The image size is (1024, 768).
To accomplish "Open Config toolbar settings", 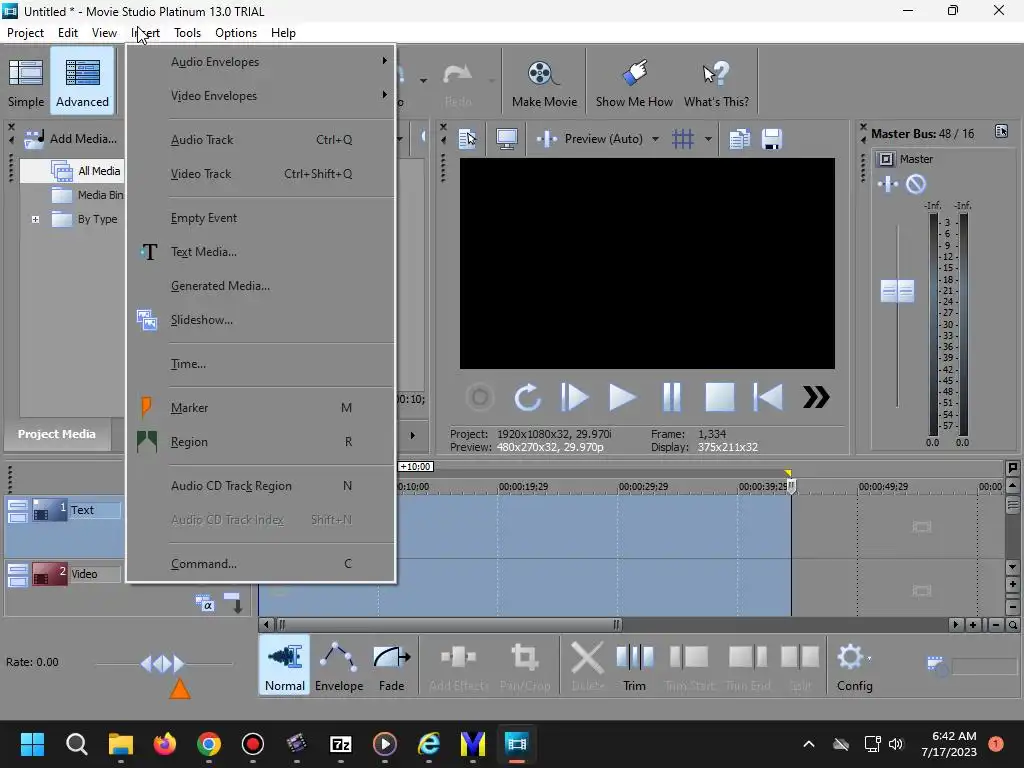I will point(855,665).
